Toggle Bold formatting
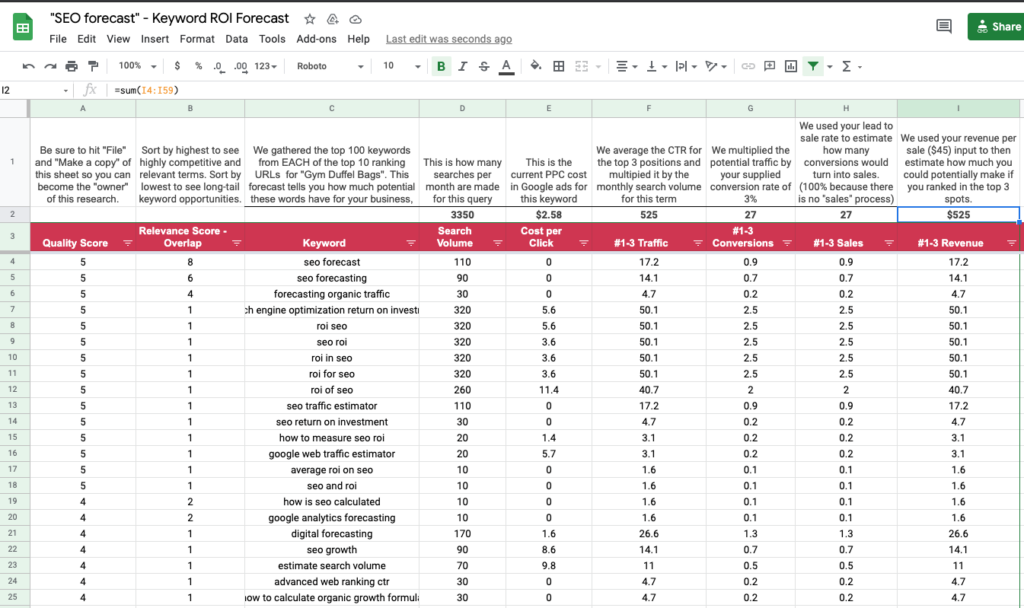Screen dimensions: 1024x608 [x=441, y=66]
